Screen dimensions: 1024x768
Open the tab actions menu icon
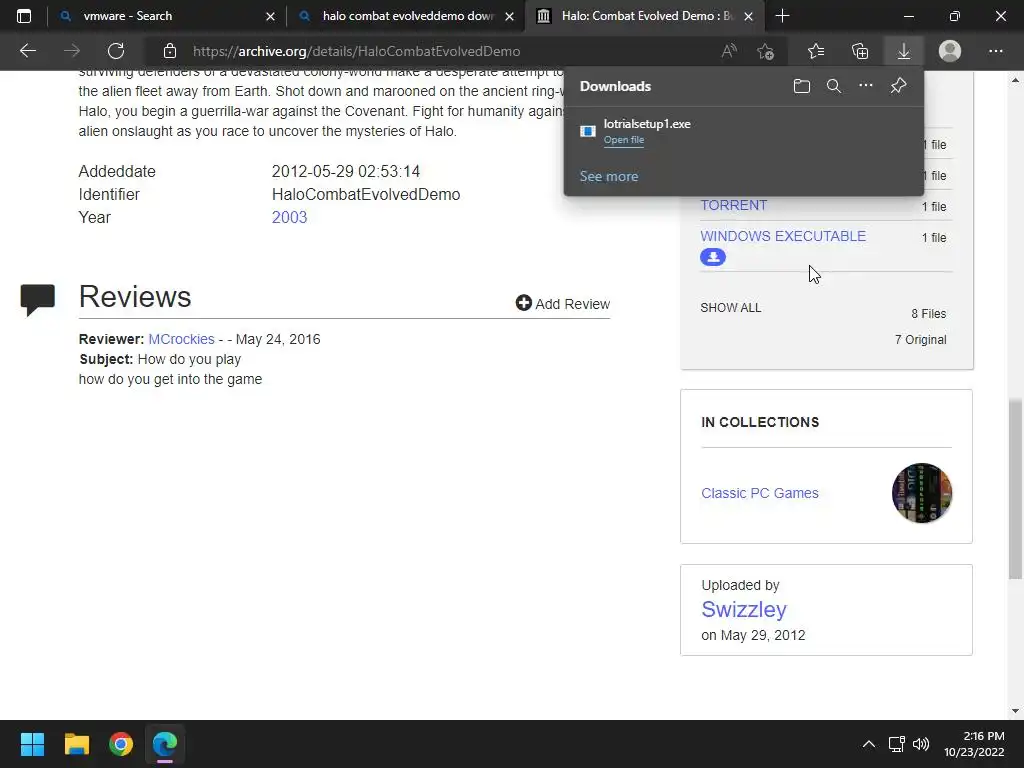point(24,16)
